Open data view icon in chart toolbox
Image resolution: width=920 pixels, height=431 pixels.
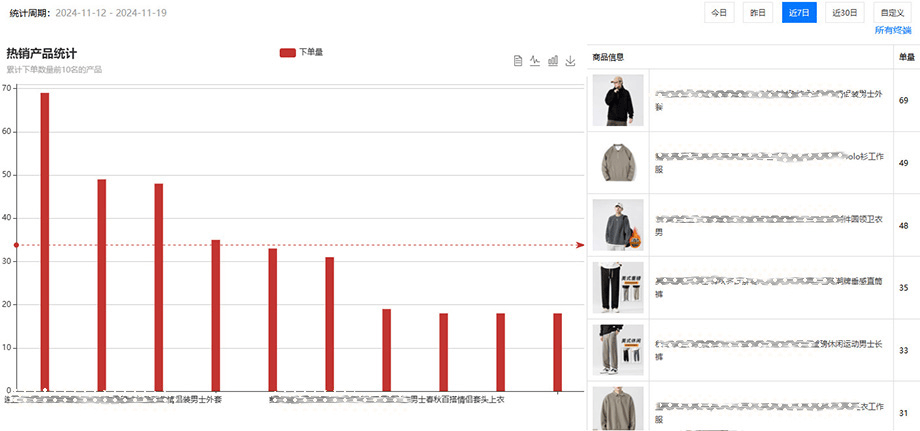518,61
